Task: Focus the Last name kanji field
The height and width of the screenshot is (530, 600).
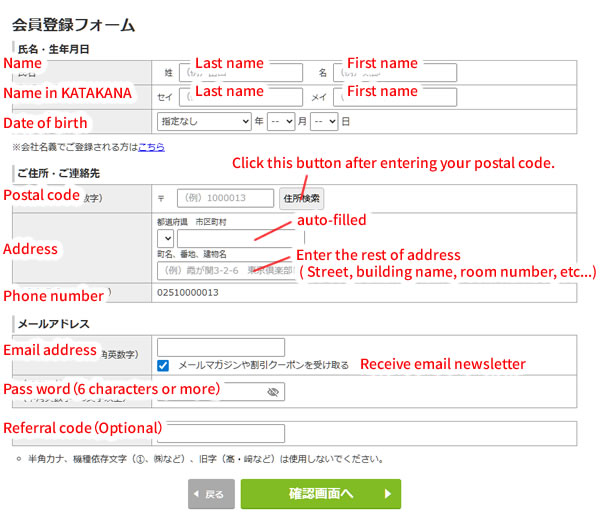Action: [241, 72]
